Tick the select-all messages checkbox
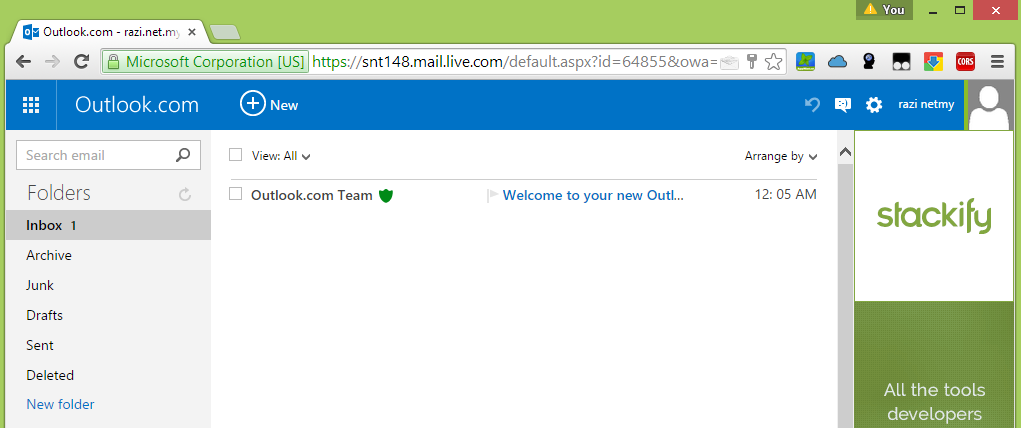This screenshot has width=1021, height=428. pyautogui.click(x=236, y=155)
